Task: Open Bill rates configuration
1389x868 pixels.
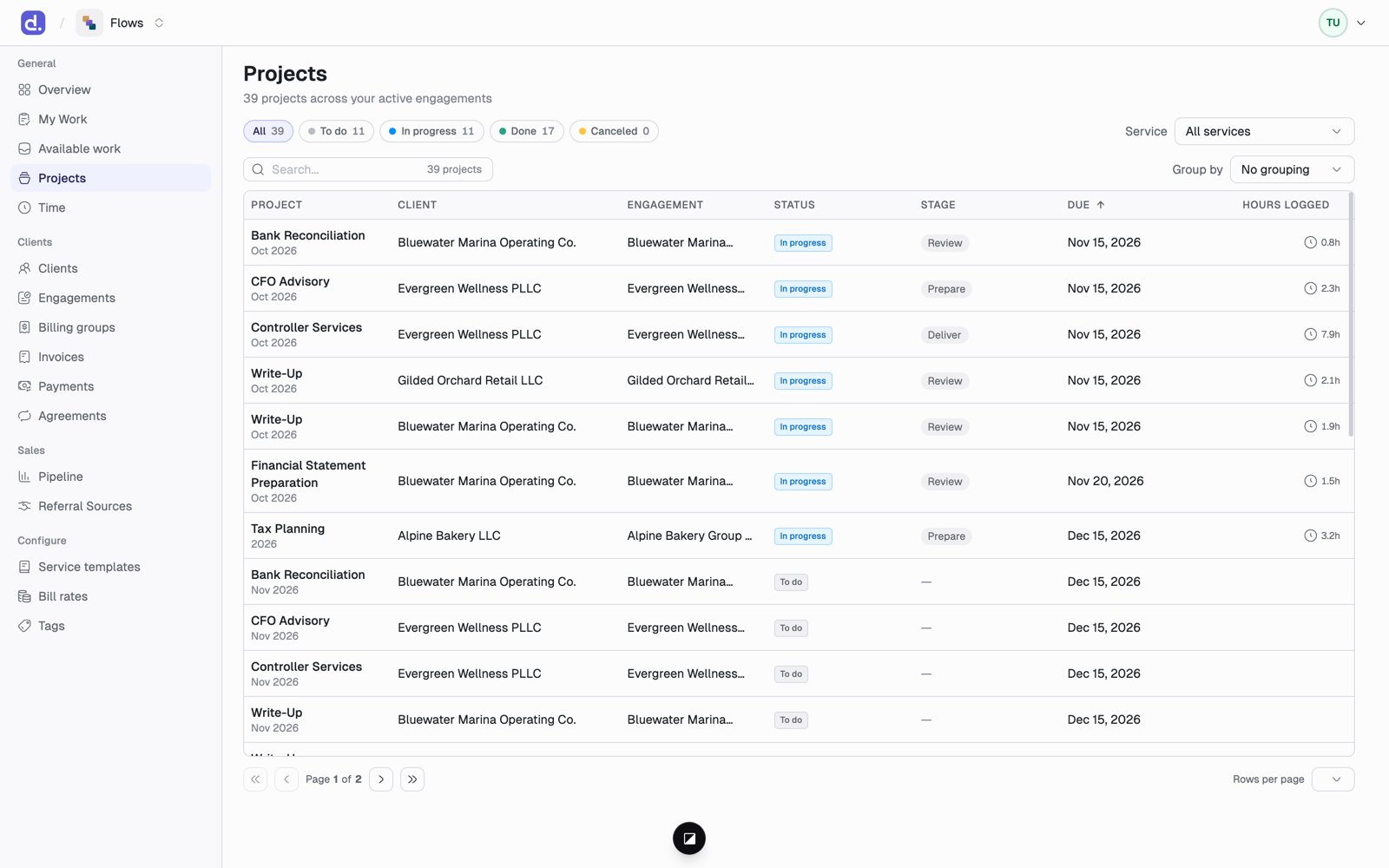Action: tap(111, 596)
